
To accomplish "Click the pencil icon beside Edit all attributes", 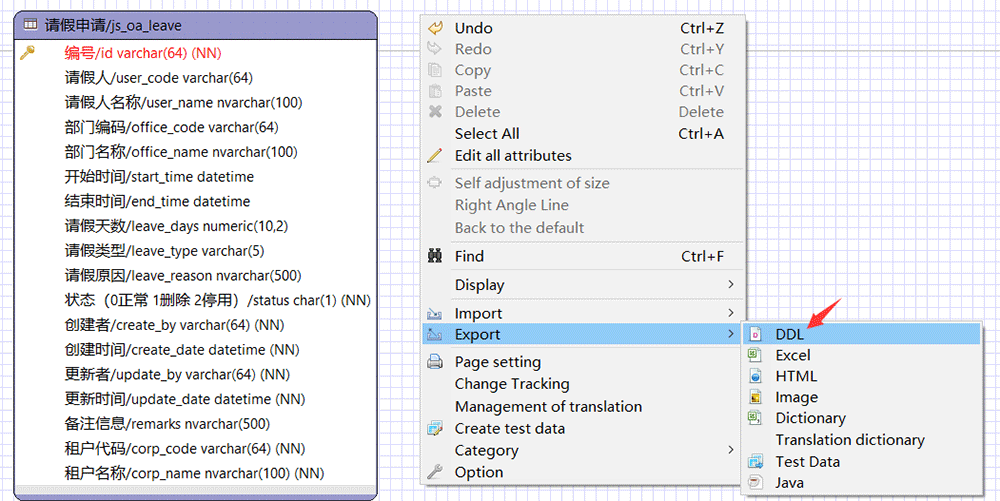I will 435,155.
